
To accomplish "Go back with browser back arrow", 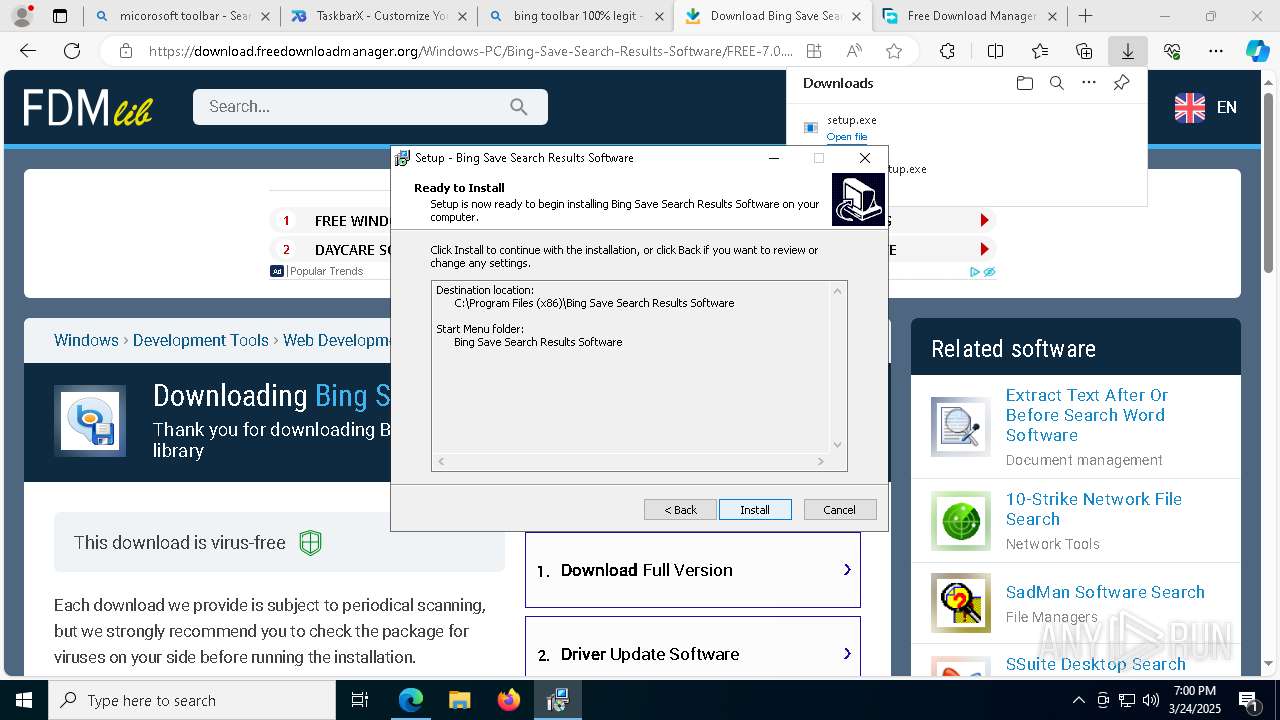I will [28, 51].
